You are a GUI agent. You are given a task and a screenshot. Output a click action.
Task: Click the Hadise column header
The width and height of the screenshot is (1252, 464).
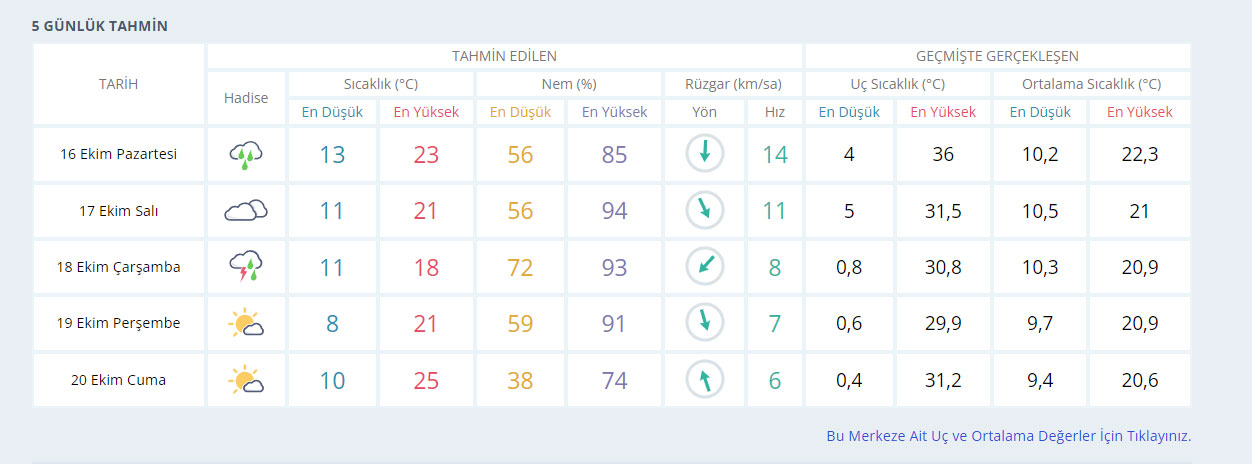246,98
